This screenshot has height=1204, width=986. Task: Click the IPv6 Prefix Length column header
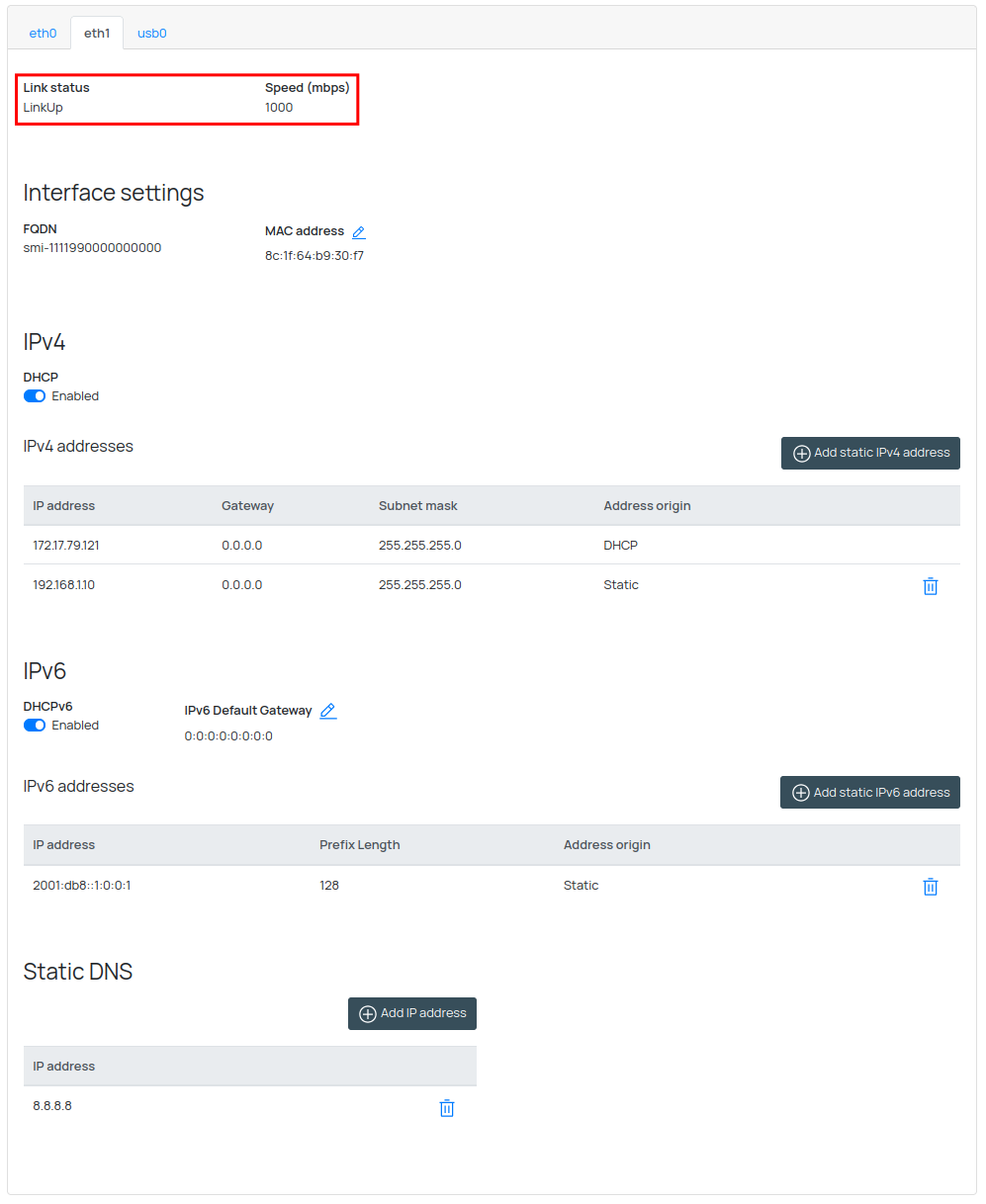[359, 845]
